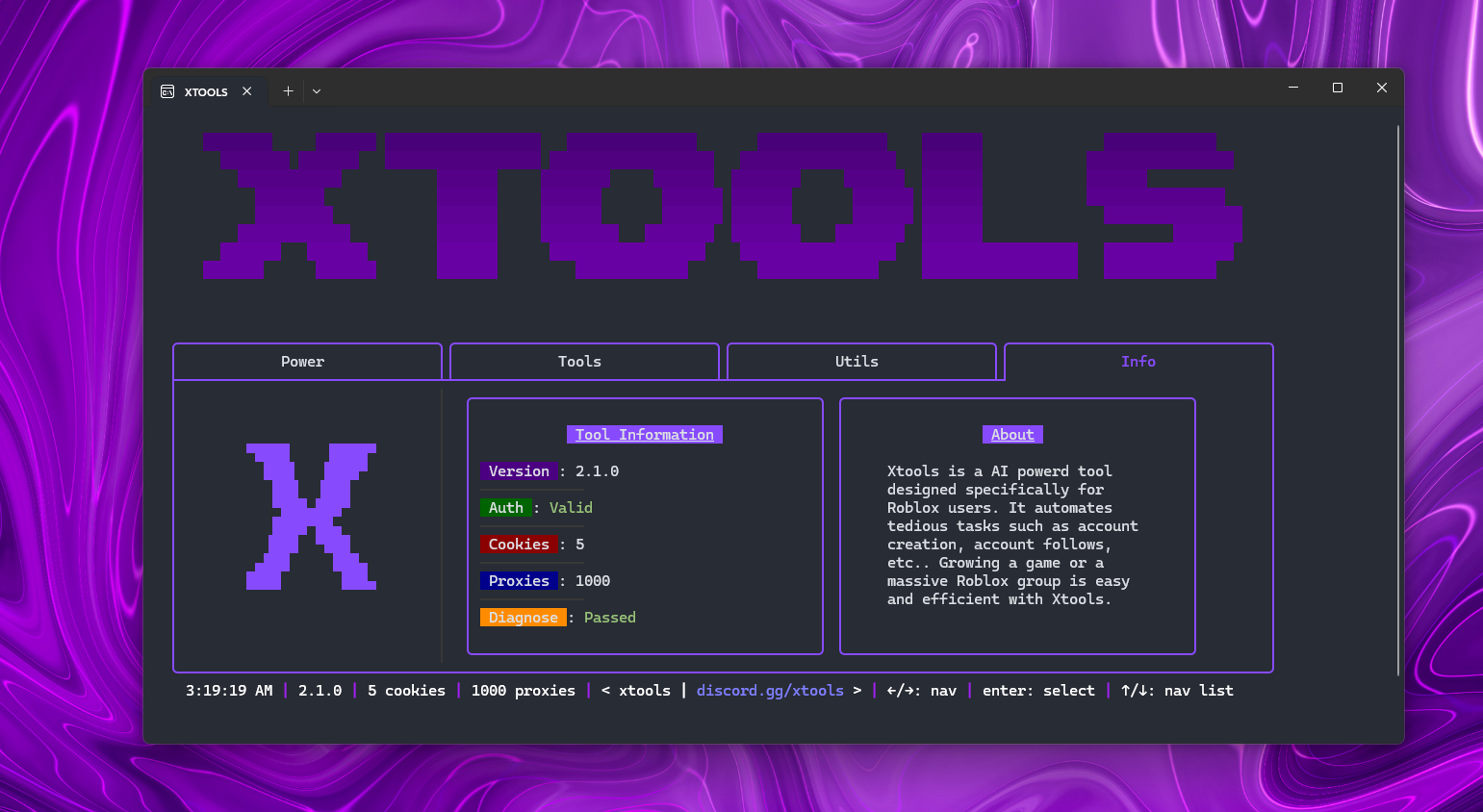This screenshot has height=812, width=1483.
Task: Select the orange Diagnose label badge
Action: point(524,618)
